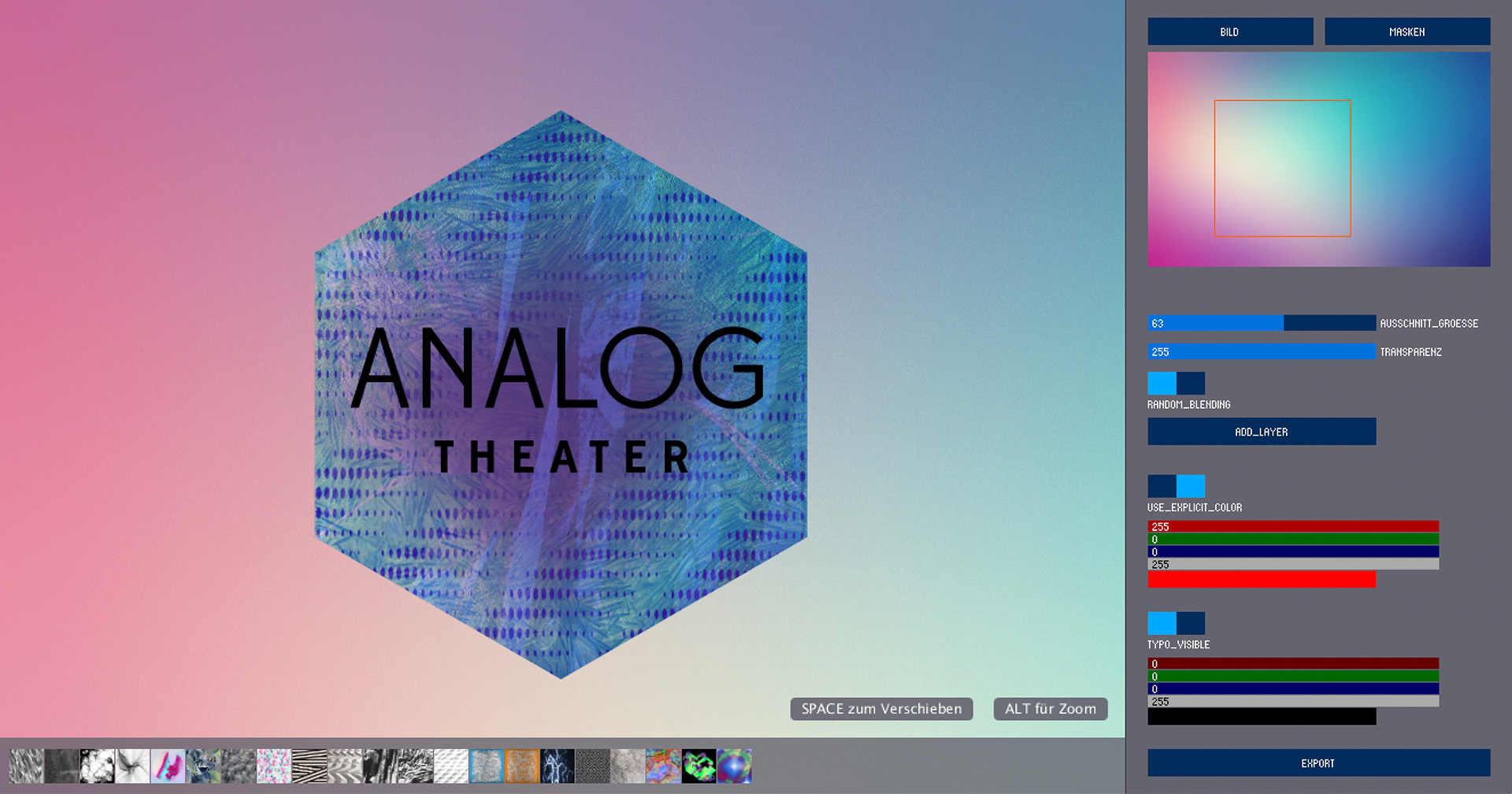Image resolution: width=1512 pixels, height=794 pixels.
Task: Toggle the TYPO_VISIBLE switch
Action: 1176,623
